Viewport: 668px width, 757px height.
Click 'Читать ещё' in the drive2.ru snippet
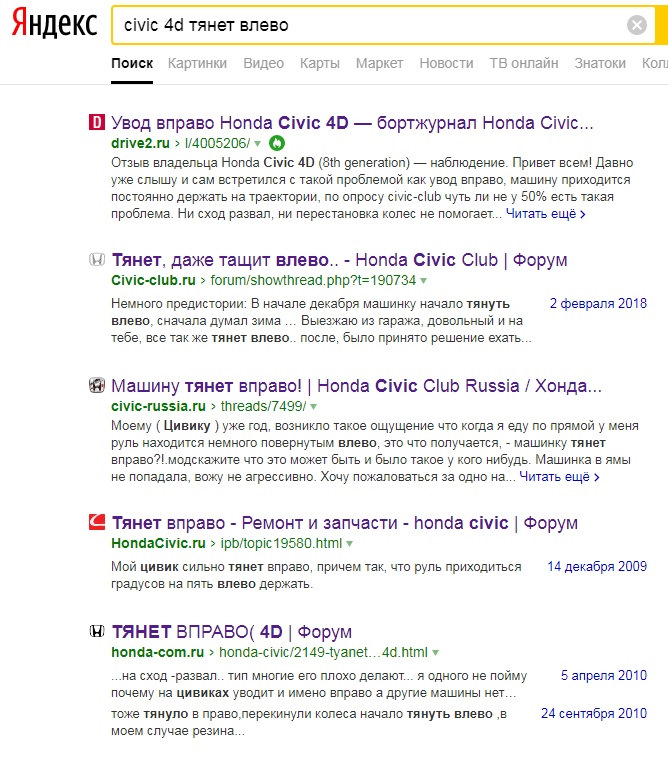545,214
